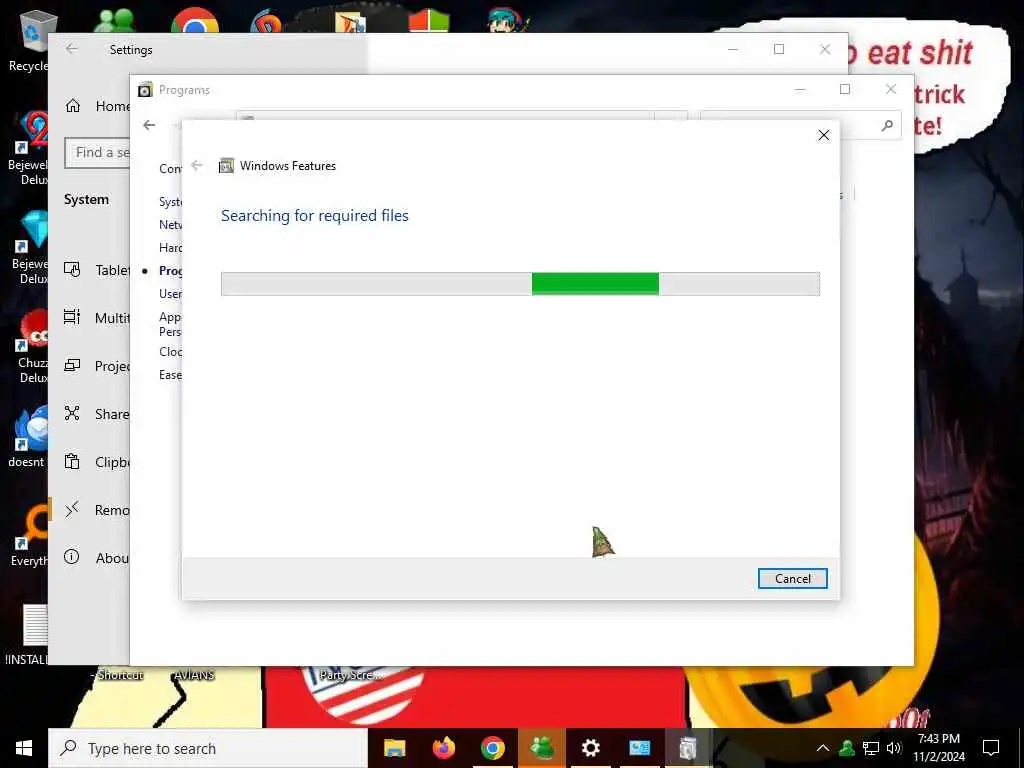Click the taskbar search box

(208, 748)
